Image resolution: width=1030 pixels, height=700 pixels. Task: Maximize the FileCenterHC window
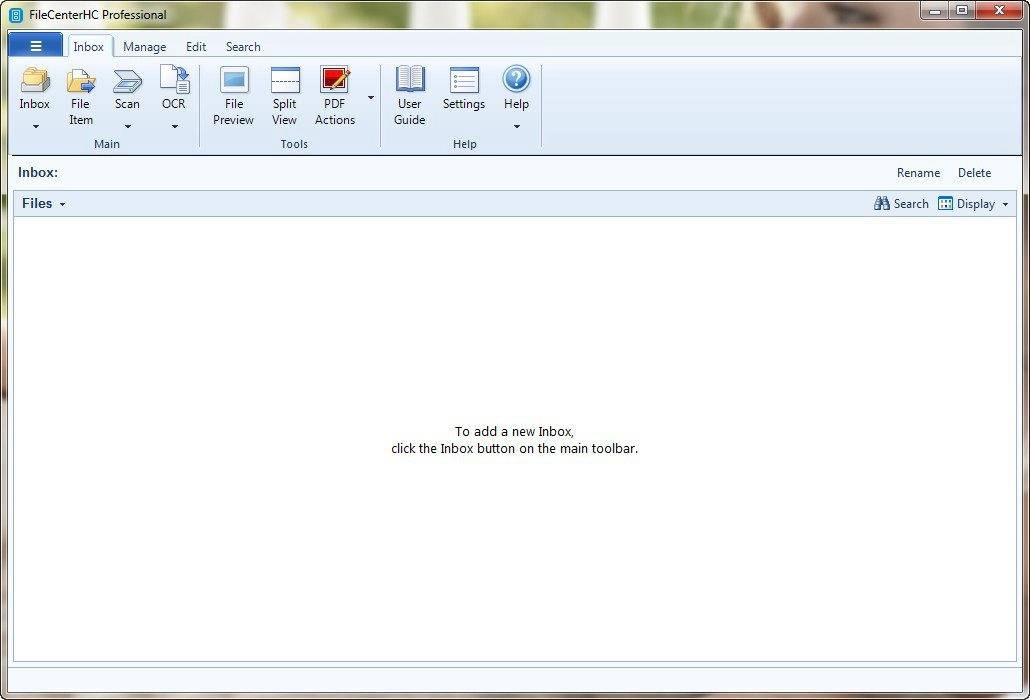962,11
